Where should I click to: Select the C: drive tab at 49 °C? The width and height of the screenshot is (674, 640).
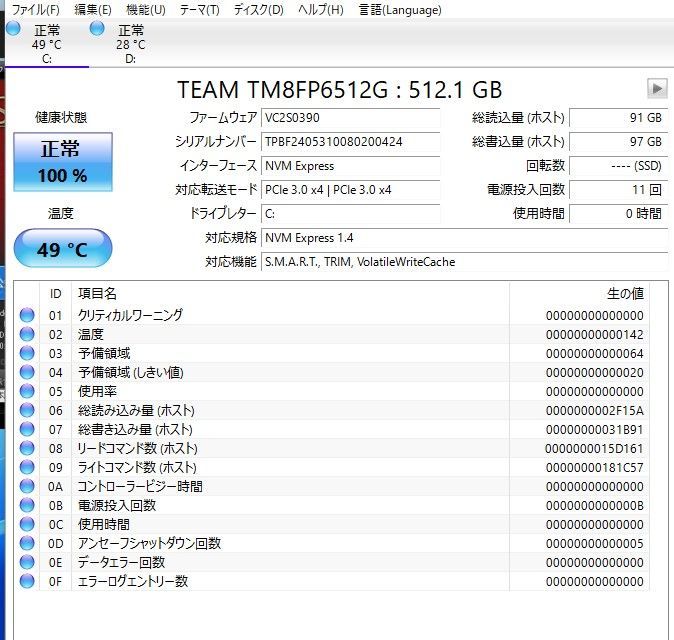click(47, 44)
